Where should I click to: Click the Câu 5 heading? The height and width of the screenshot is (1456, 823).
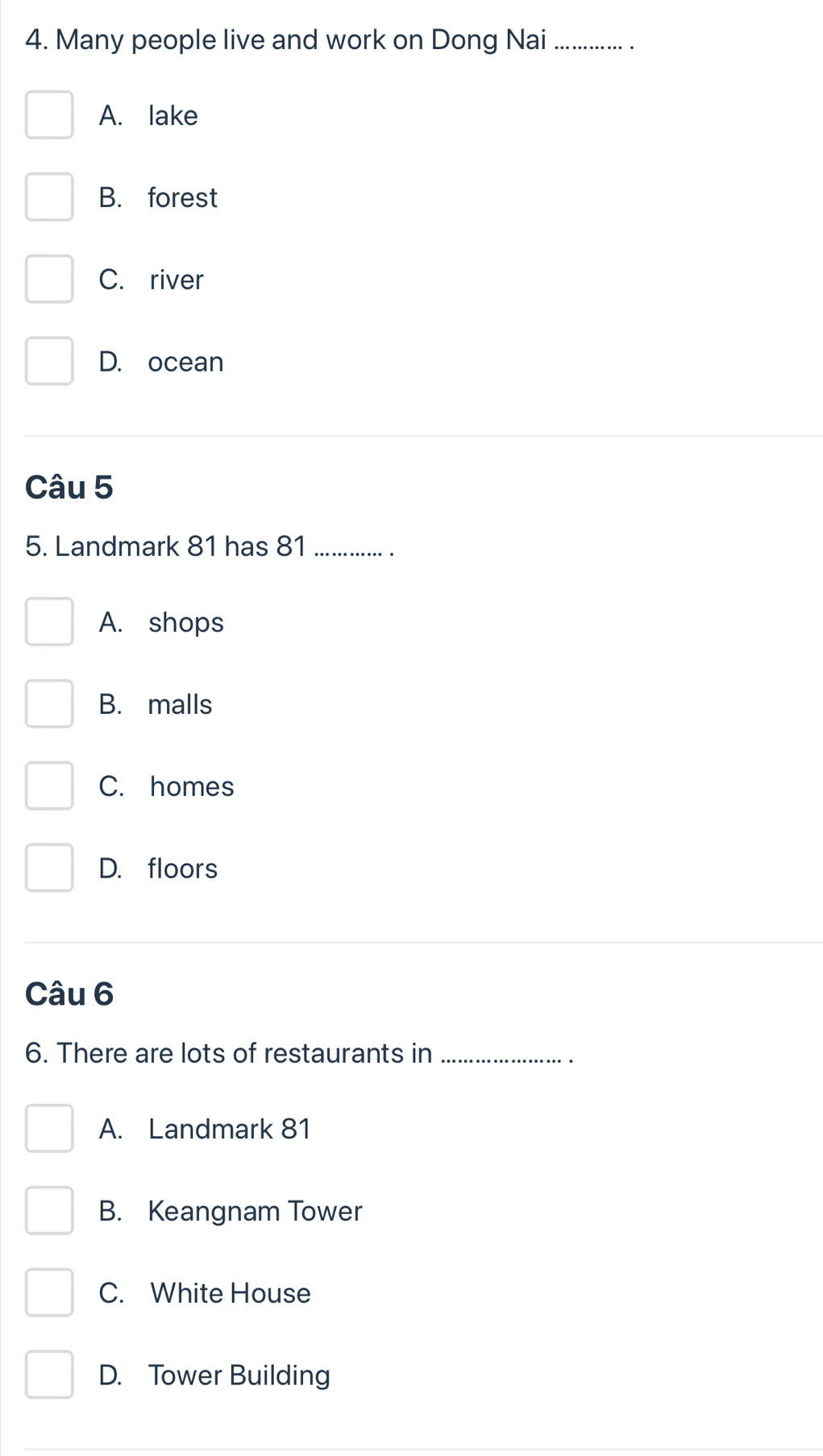pyautogui.click(x=69, y=487)
